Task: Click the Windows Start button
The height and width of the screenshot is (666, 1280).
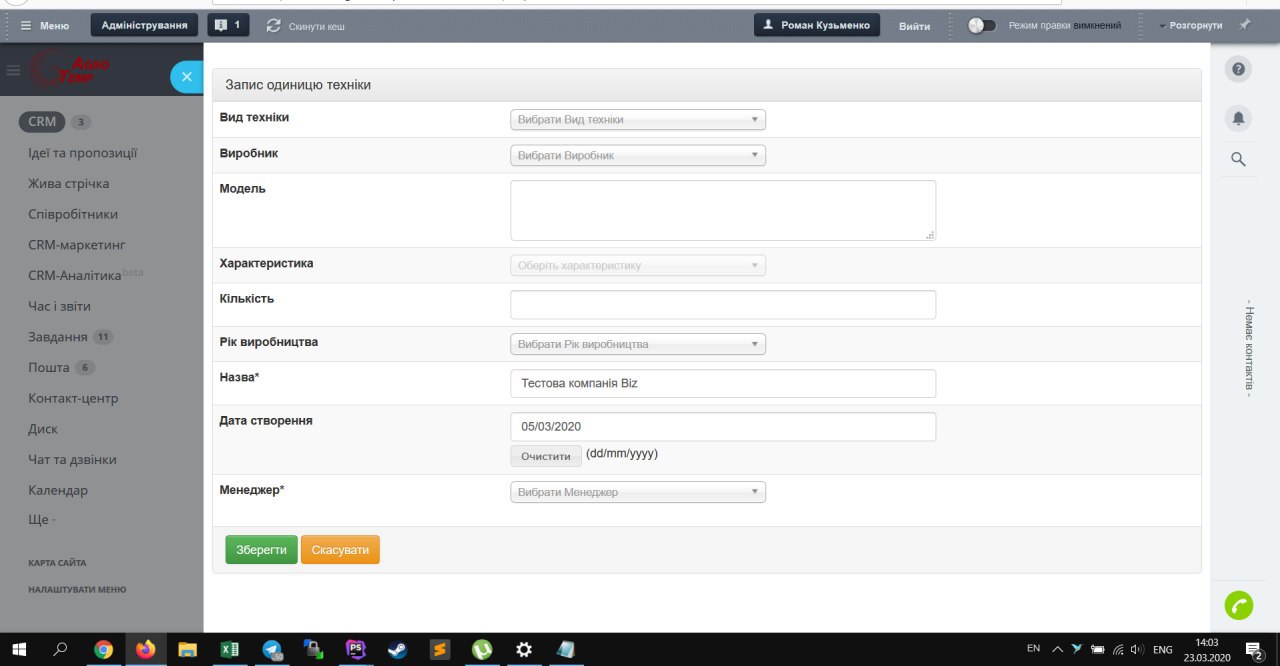Action: 18,650
